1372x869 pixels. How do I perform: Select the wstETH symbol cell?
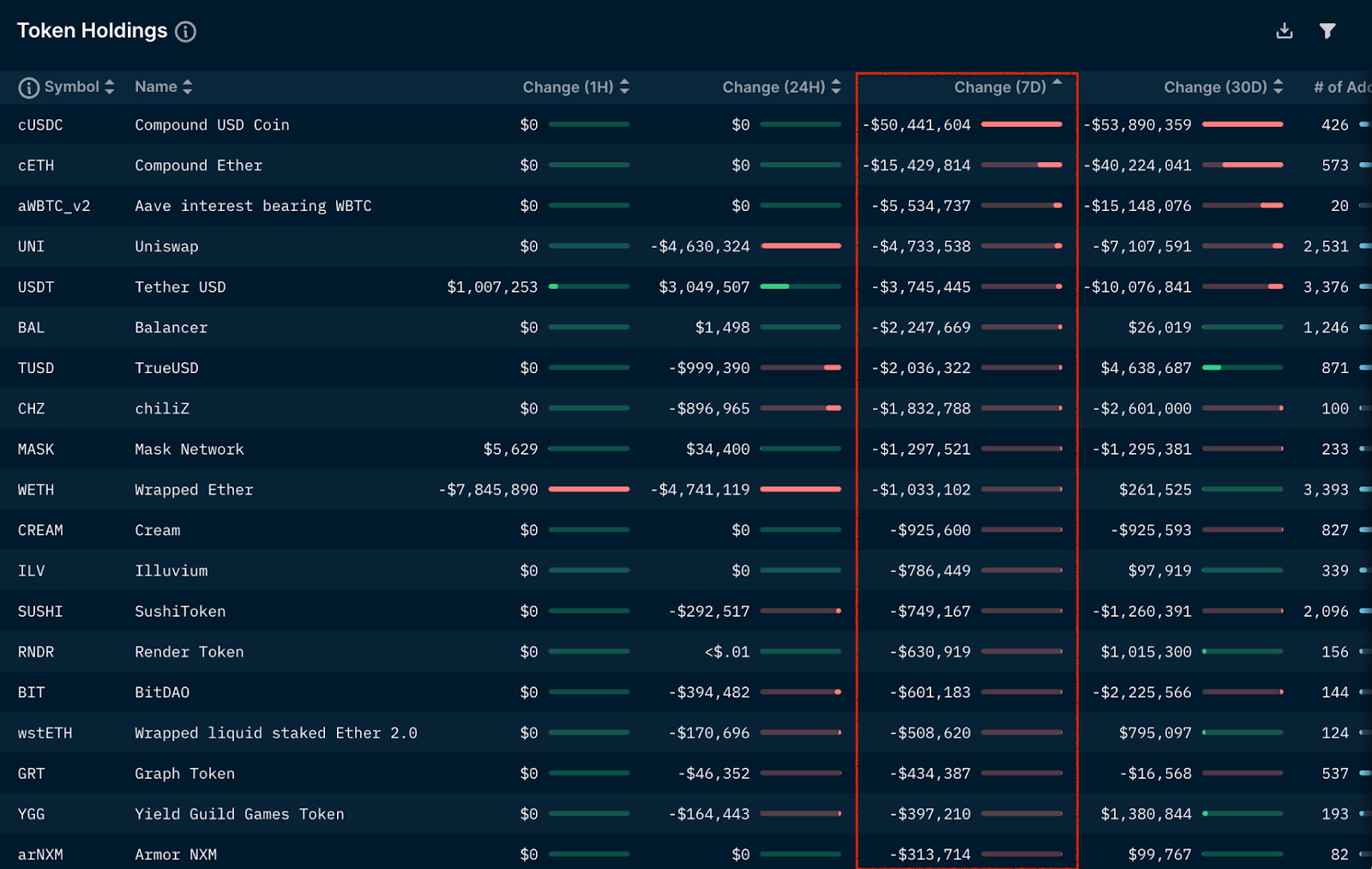click(x=45, y=733)
